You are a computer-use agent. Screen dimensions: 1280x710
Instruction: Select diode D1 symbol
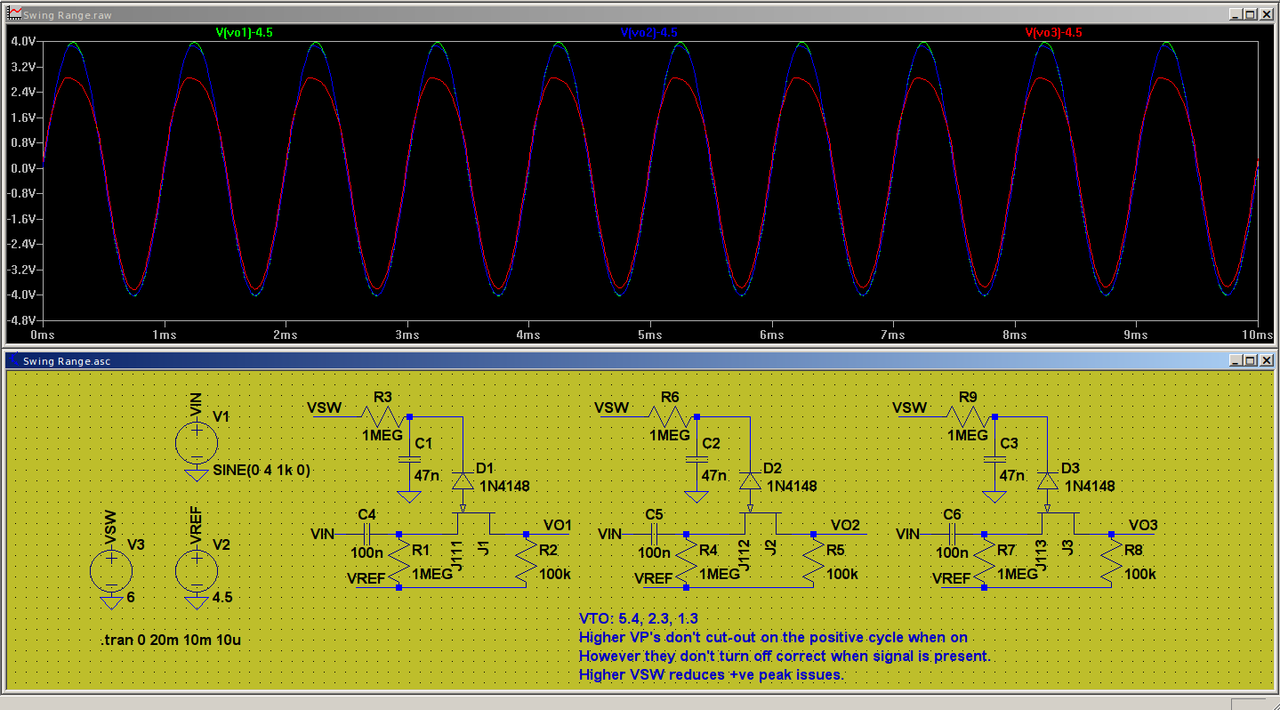(462, 481)
